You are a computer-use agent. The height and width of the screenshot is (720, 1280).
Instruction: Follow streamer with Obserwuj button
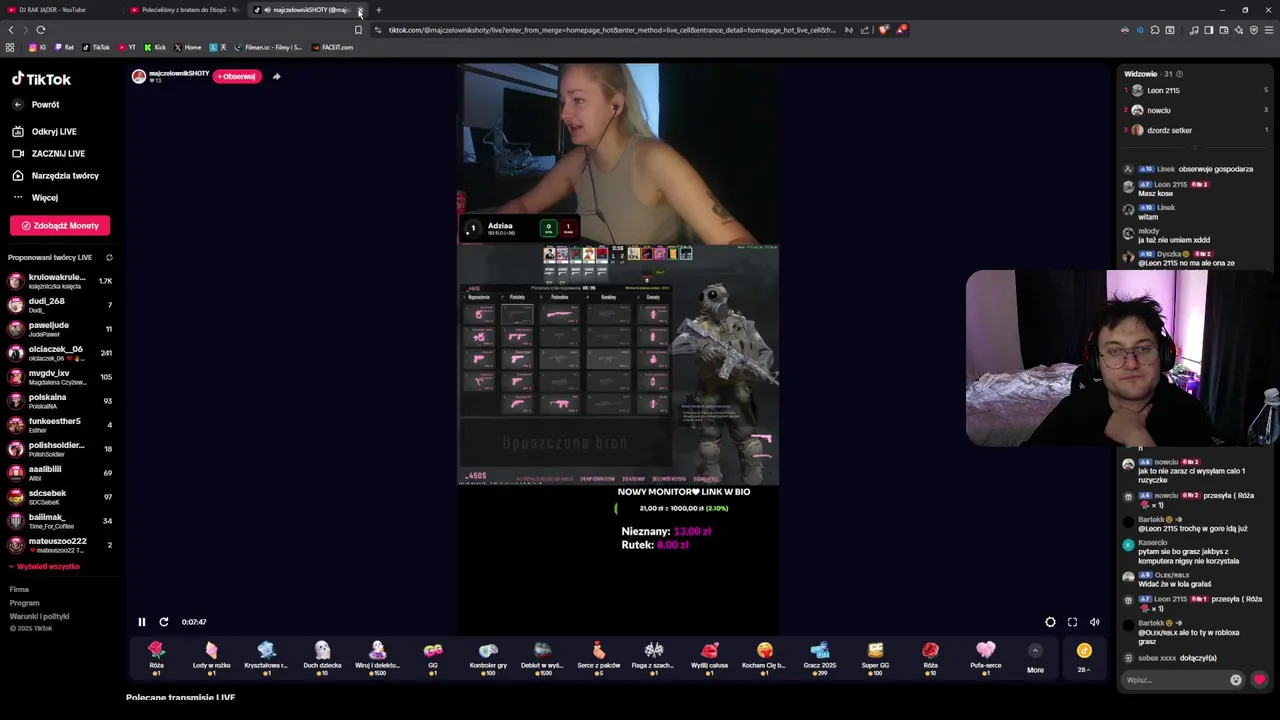point(237,76)
